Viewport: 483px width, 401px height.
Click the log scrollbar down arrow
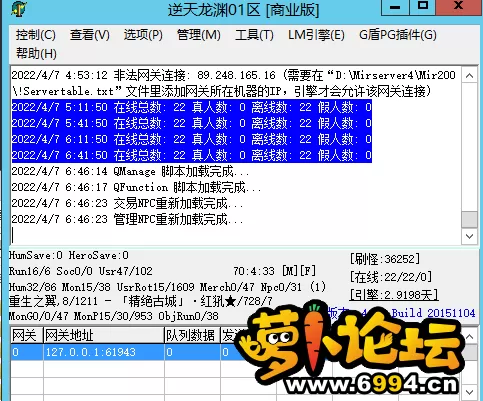tap(469, 236)
